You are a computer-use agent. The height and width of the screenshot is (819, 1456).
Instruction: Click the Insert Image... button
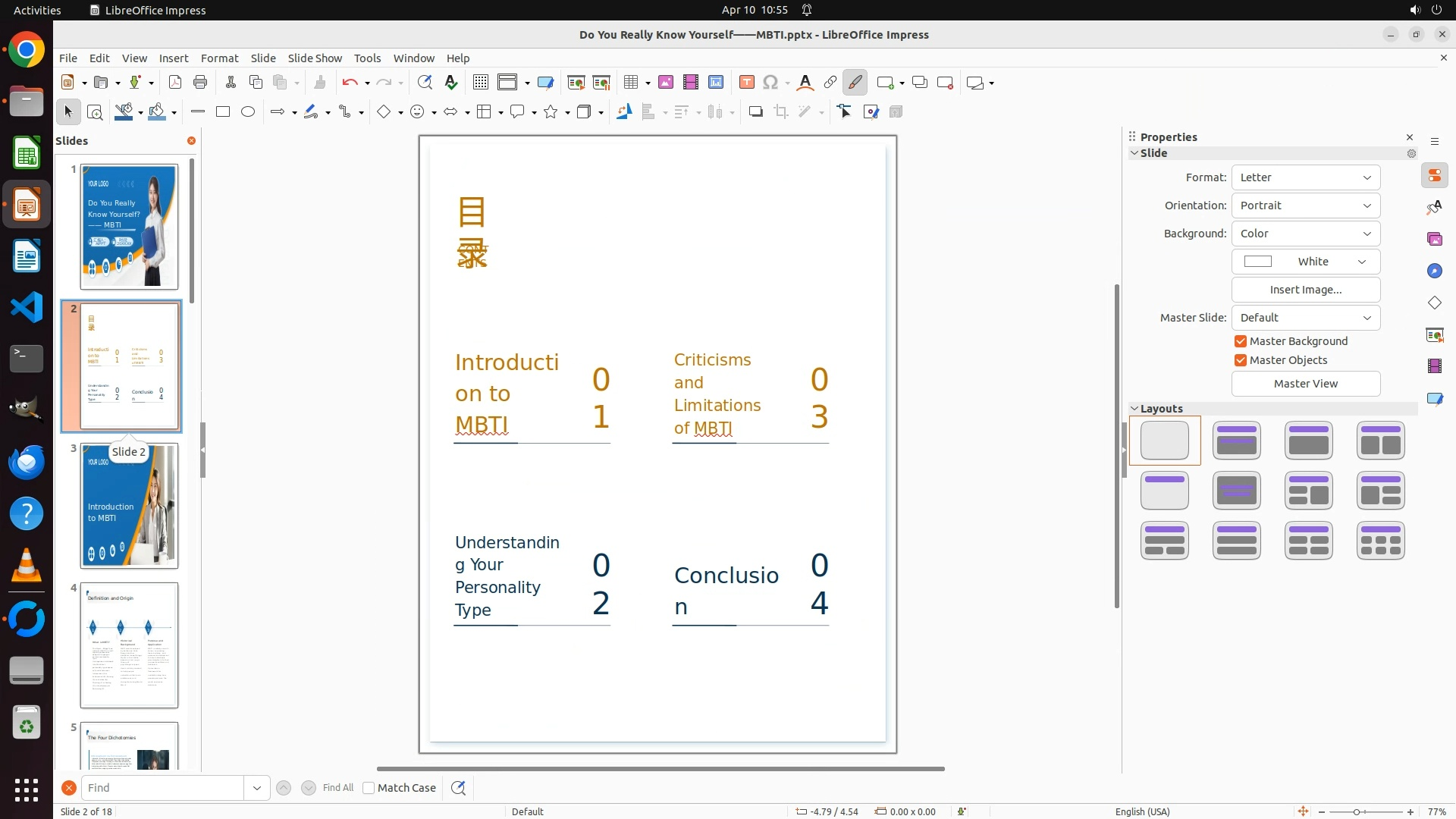click(1305, 290)
